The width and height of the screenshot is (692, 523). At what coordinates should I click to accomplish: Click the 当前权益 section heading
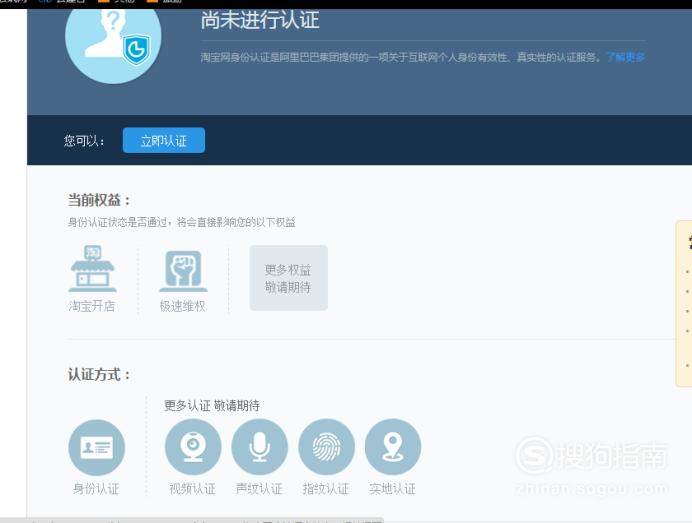(x=99, y=200)
